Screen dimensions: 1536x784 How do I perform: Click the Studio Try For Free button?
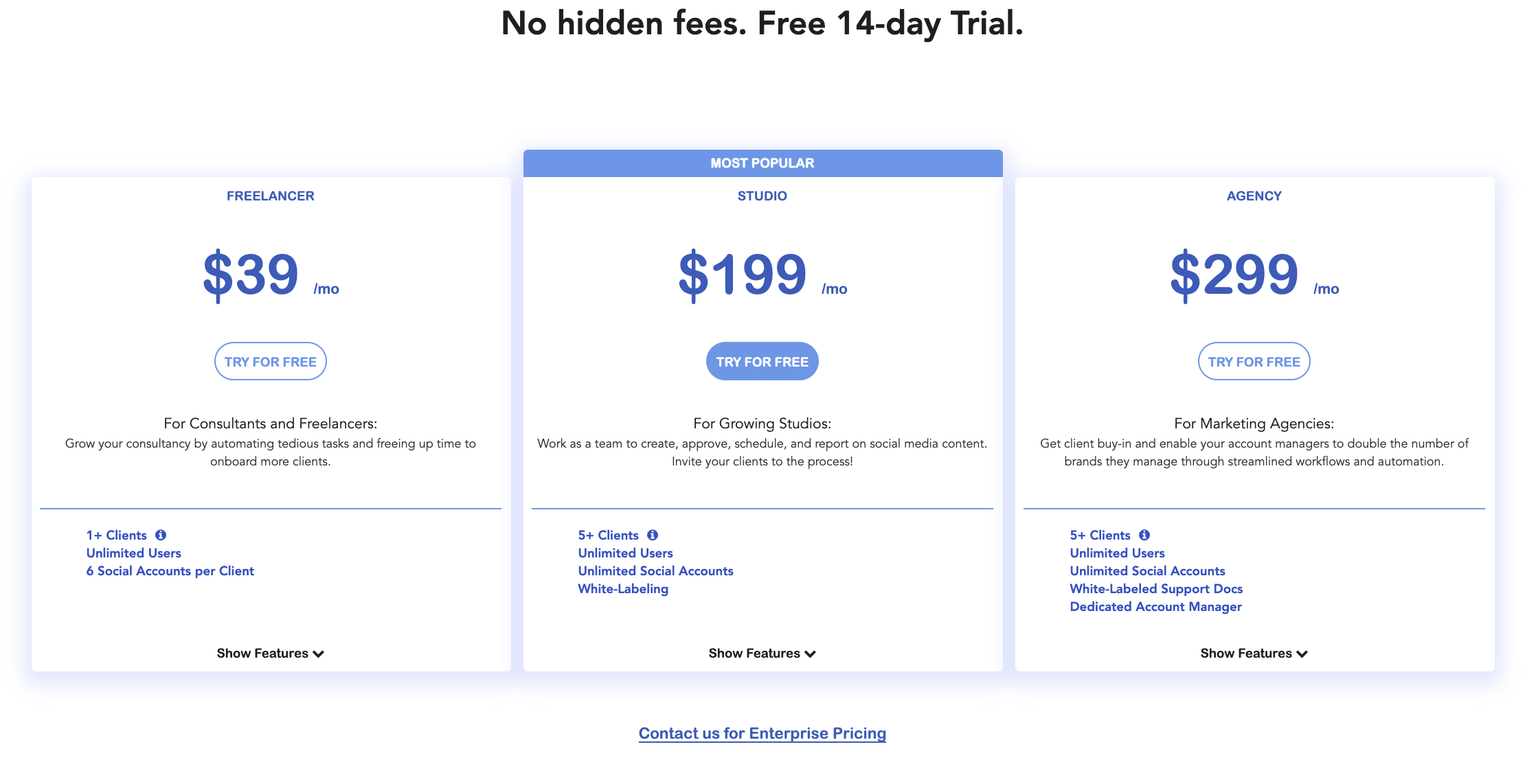point(761,360)
